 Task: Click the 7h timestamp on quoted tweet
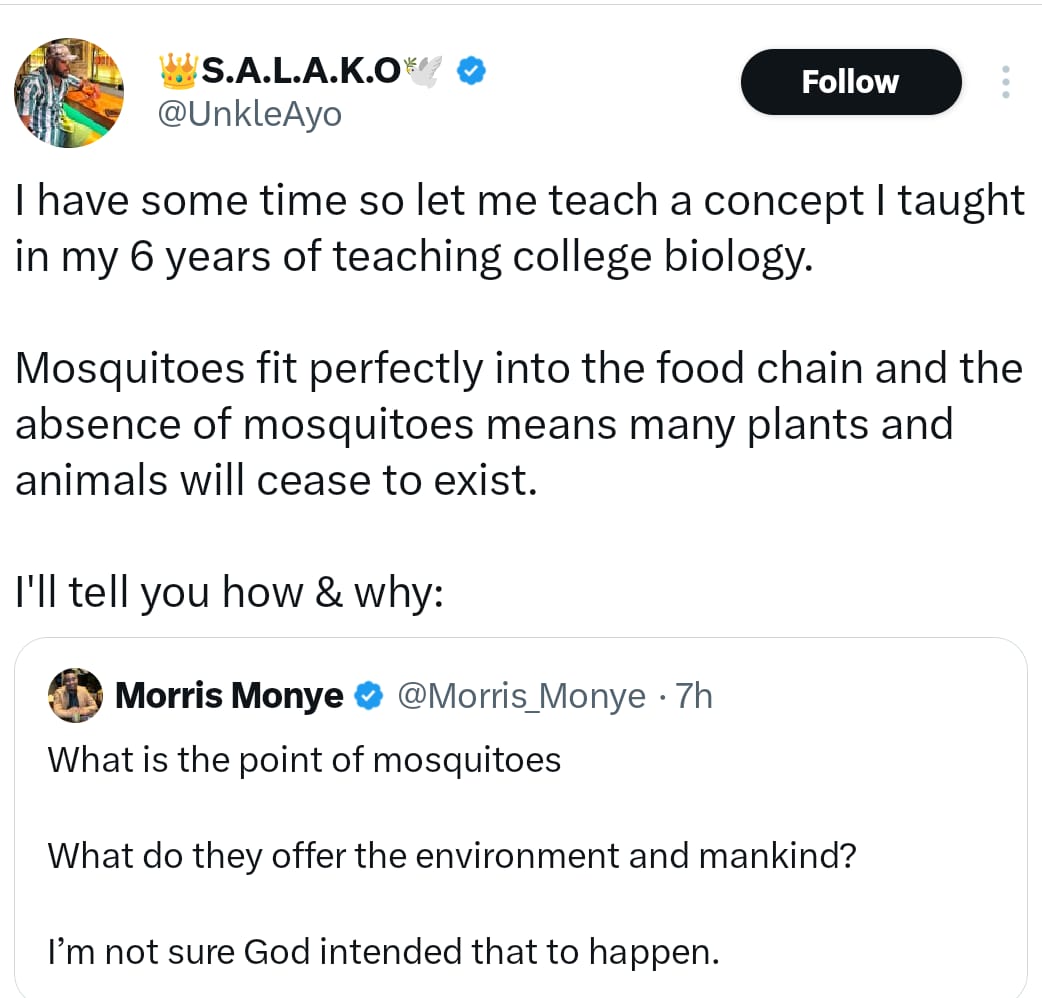click(694, 695)
